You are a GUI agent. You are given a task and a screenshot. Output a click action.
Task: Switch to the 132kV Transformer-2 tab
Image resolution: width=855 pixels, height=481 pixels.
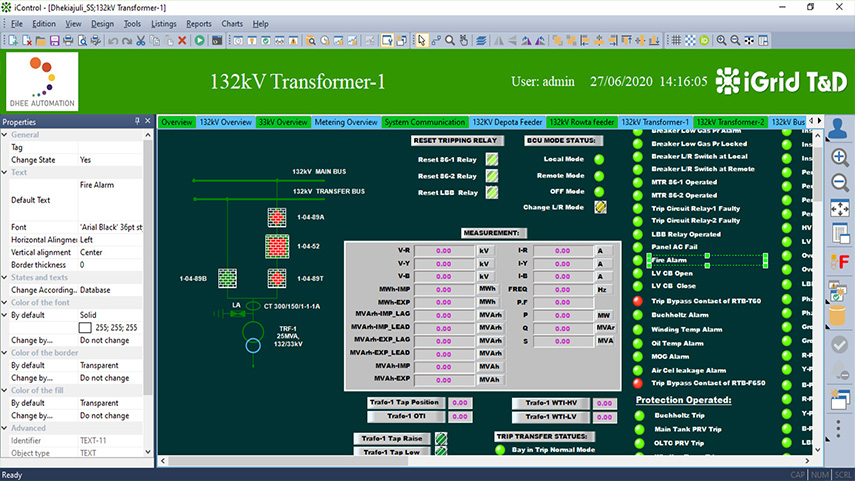pos(730,122)
